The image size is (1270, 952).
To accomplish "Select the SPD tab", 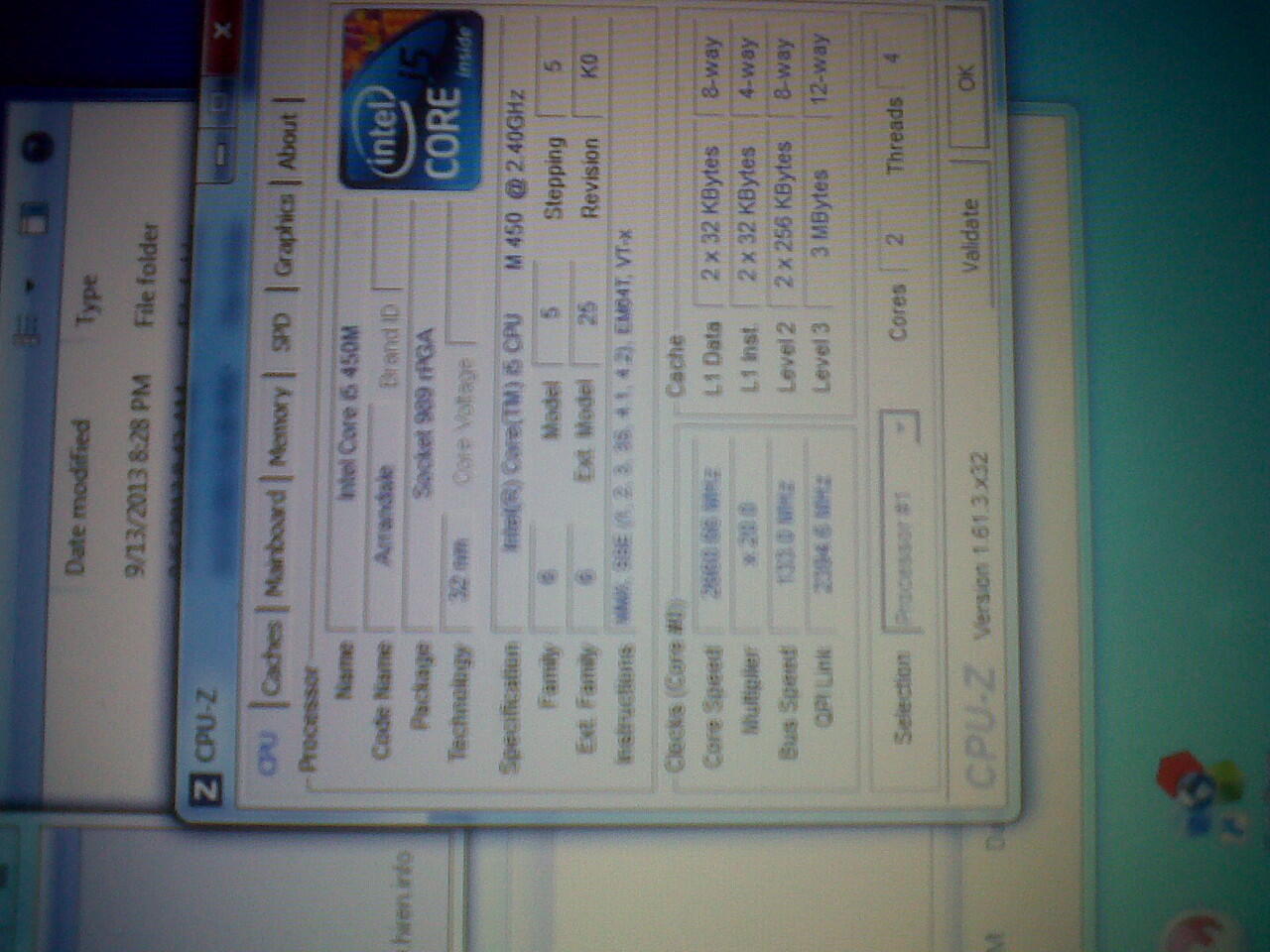I will tap(281, 332).
